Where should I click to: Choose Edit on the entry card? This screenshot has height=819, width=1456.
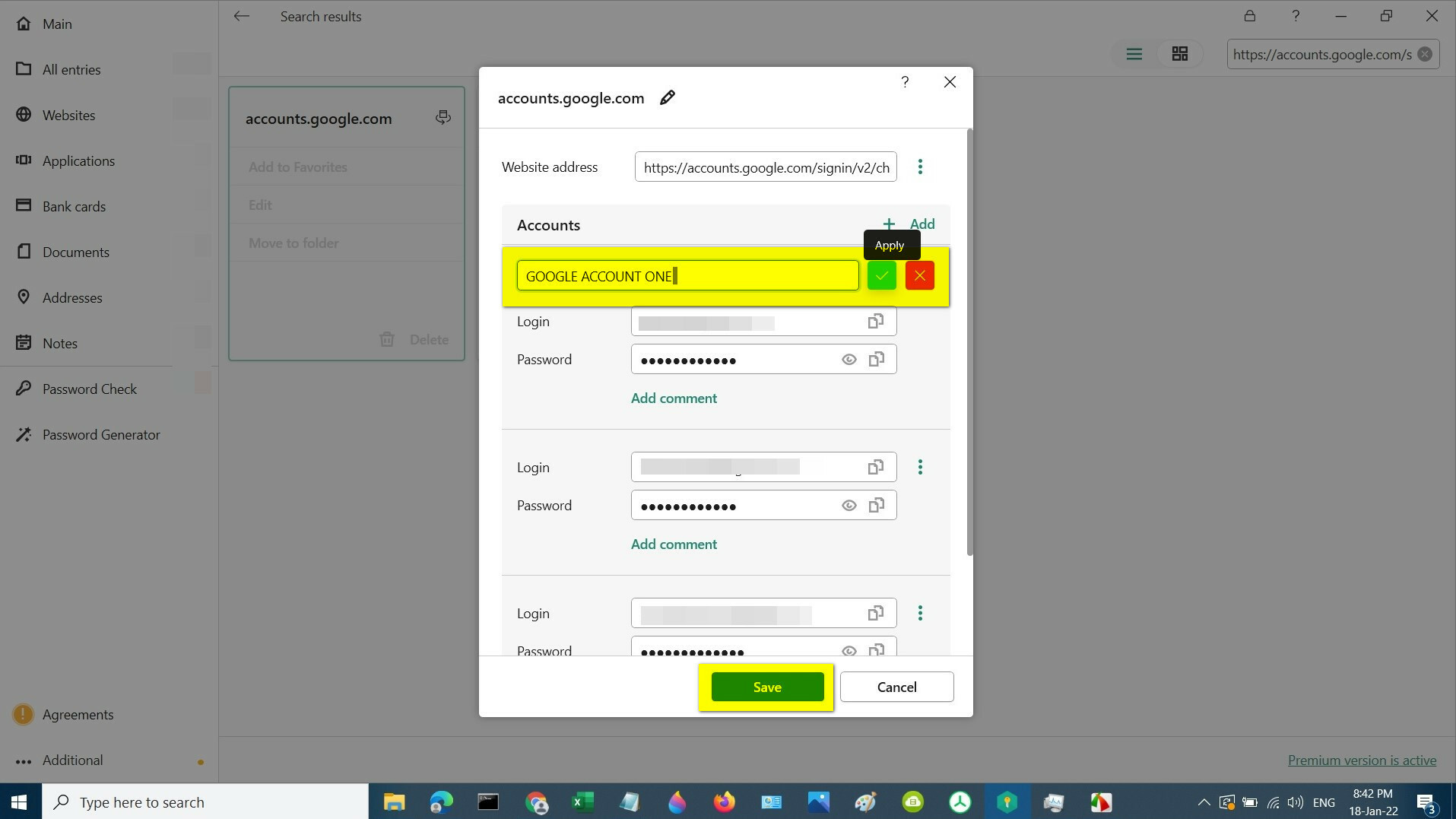[260, 205]
